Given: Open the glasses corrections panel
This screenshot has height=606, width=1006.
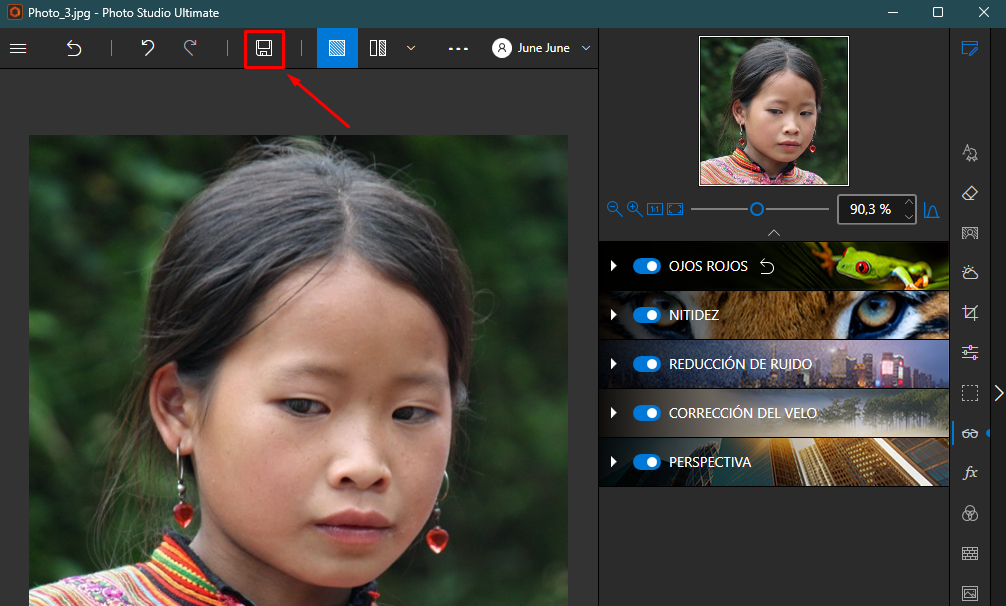Looking at the screenshot, I should [x=970, y=433].
